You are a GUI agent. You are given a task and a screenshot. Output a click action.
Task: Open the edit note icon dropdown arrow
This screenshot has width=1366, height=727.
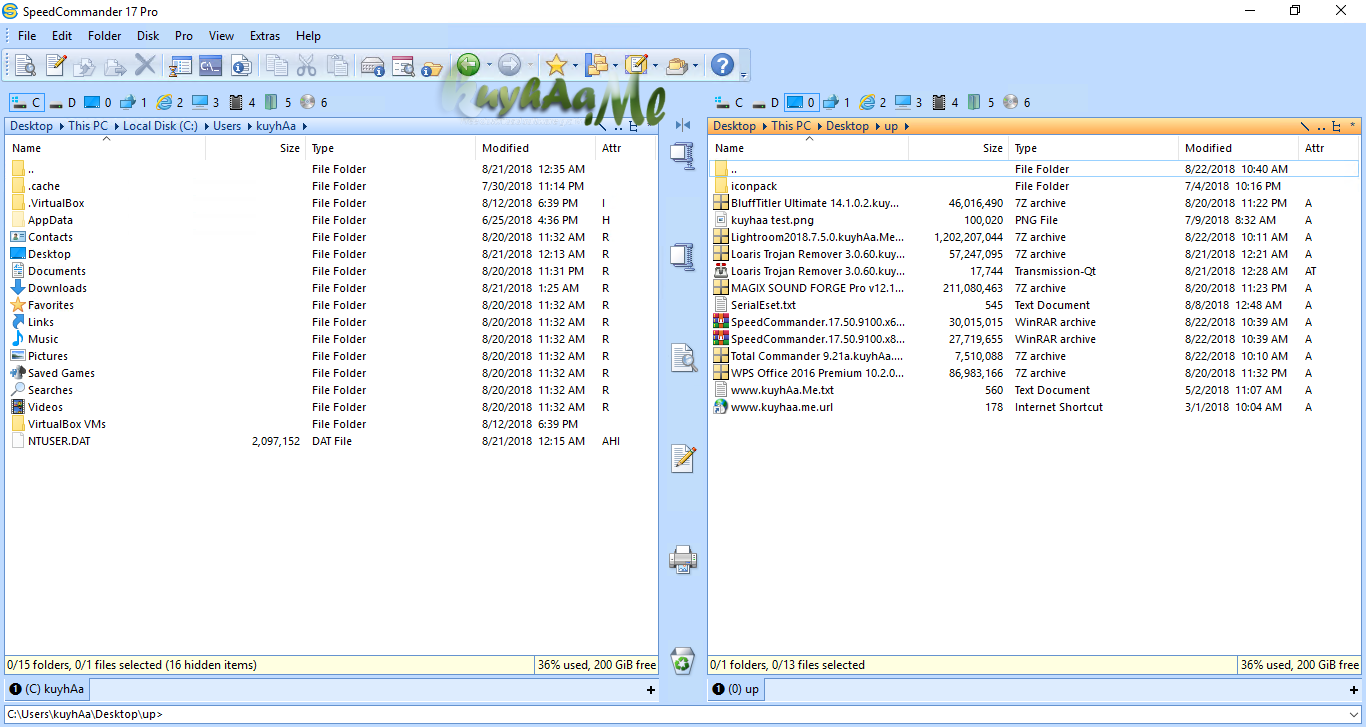pyautogui.click(x=655, y=66)
